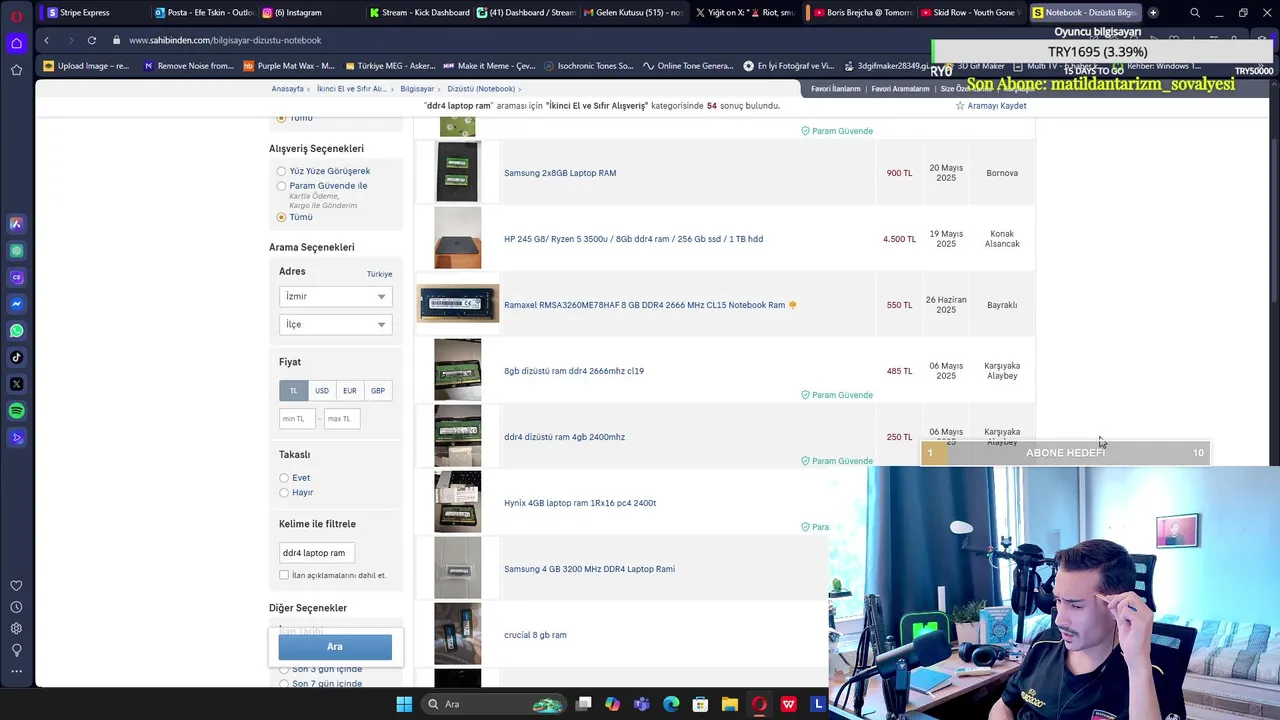The image size is (1280, 720).
Task: Open Purple Mat Wax bookmark
Action: [289, 66]
